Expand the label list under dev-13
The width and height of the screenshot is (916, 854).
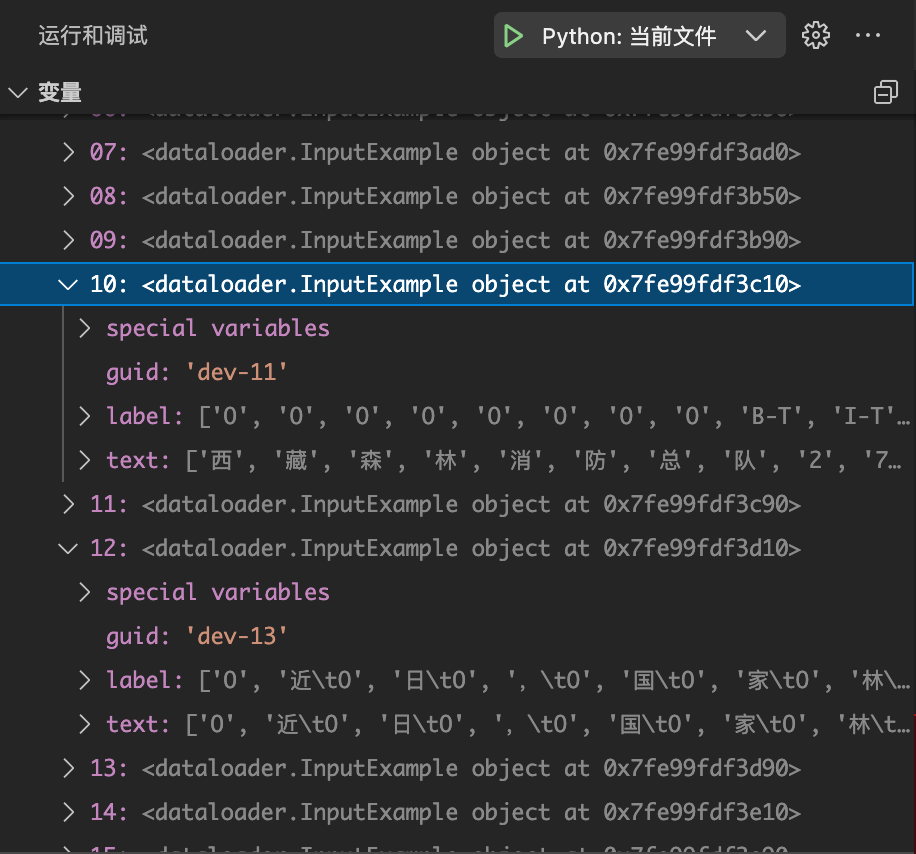[x=85, y=681]
